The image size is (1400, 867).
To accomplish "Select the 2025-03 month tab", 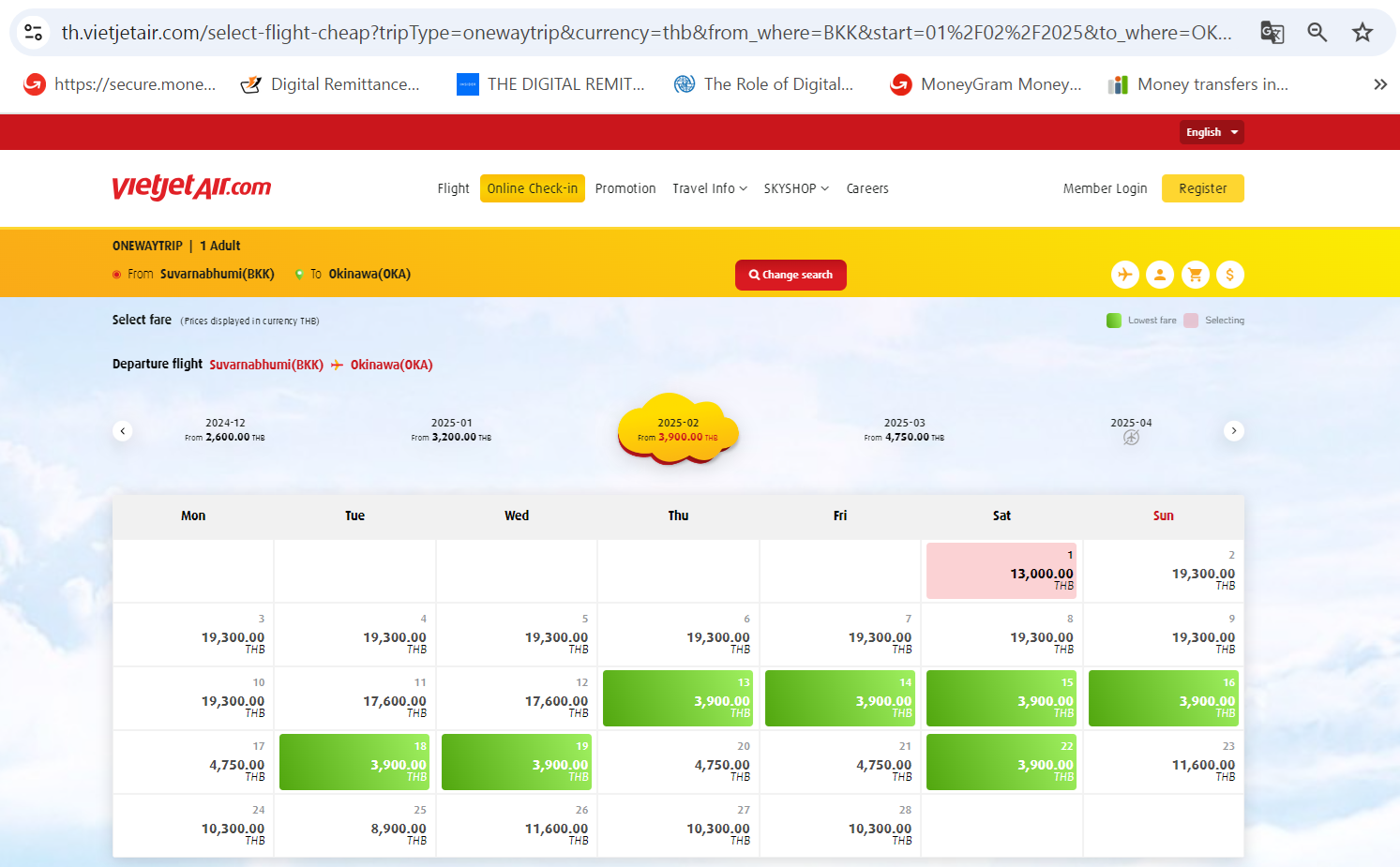I will (x=904, y=429).
